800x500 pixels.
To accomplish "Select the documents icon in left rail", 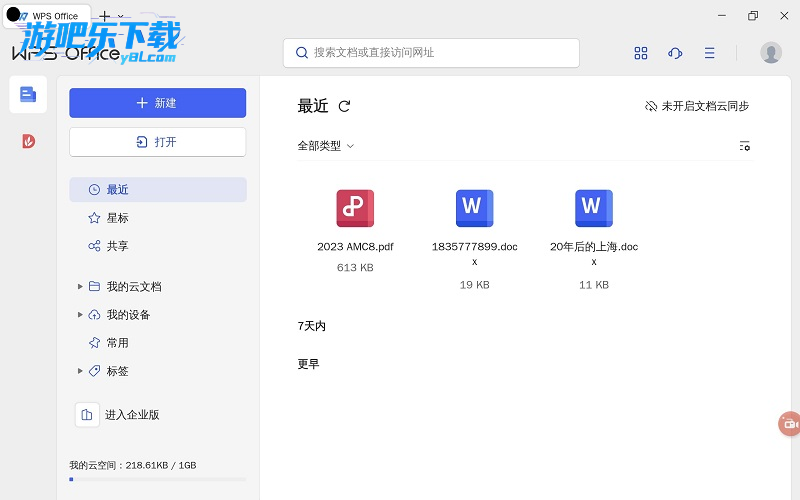I will point(28,94).
